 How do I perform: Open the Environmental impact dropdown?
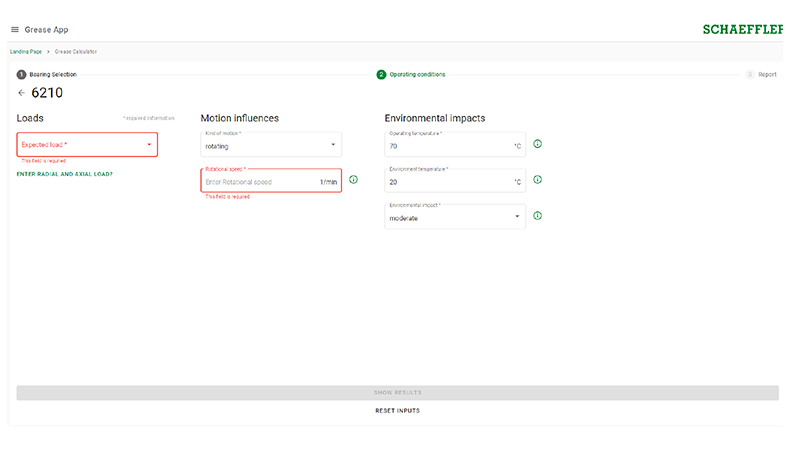[454, 217]
